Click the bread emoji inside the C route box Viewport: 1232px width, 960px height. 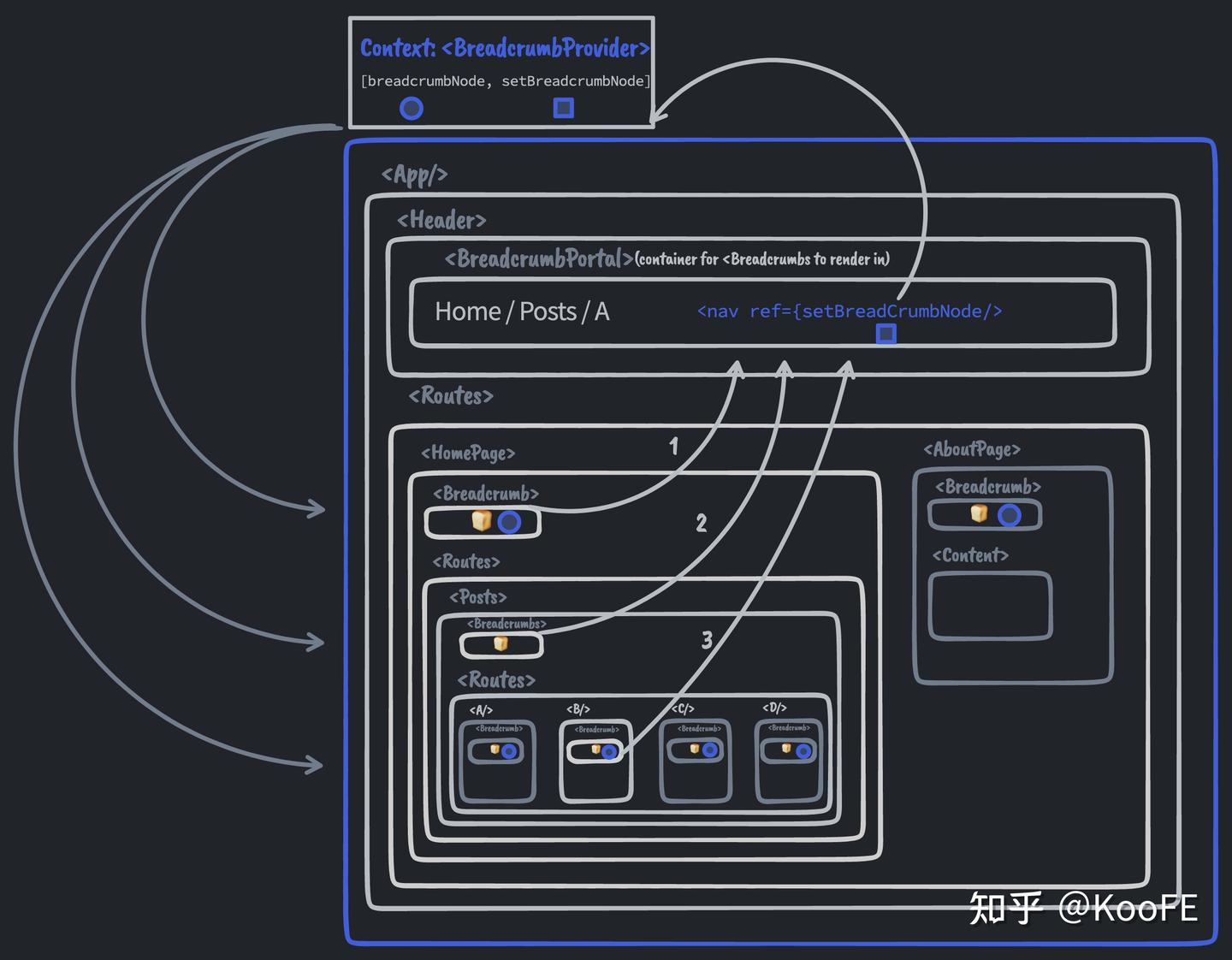click(695, 749)
